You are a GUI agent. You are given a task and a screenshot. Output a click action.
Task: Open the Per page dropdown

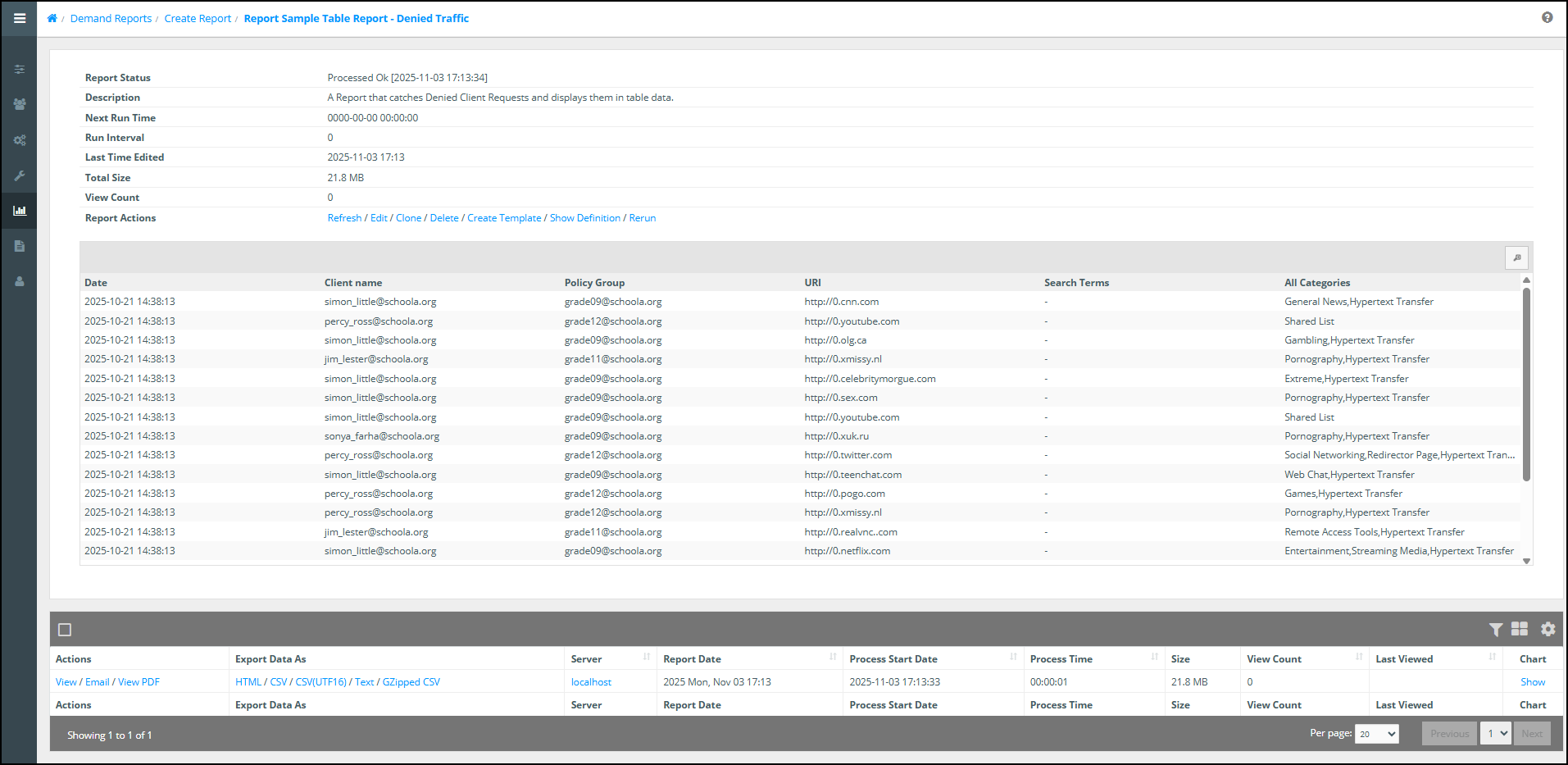[x=1376, y=734]
